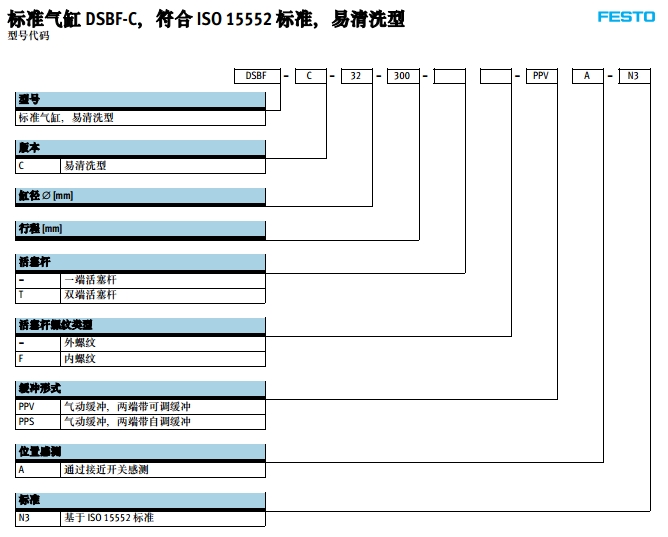Click the A code box in the top row
Screen dimensions: 668x537
(x=588, y=76)
